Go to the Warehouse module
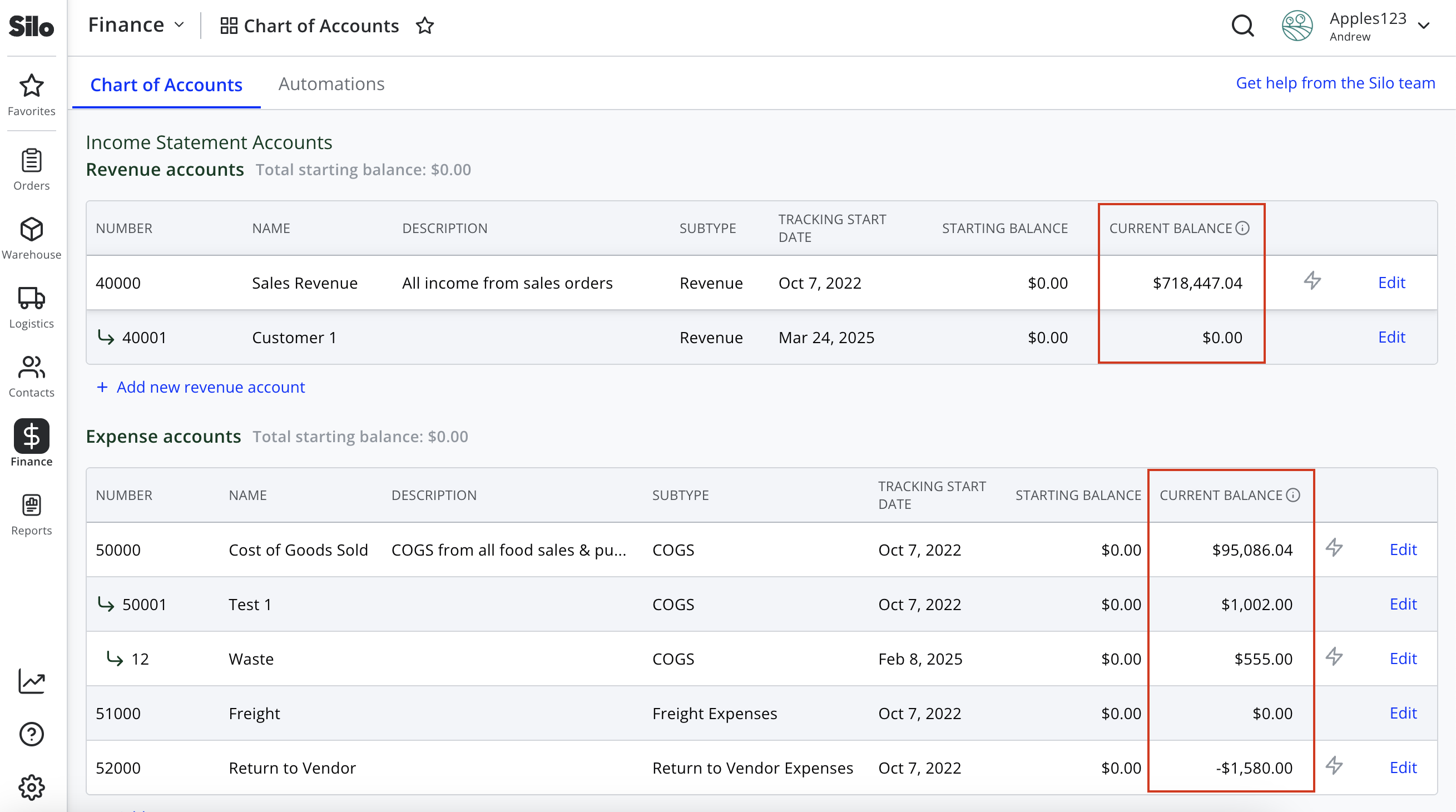 [x=31, y=239]
